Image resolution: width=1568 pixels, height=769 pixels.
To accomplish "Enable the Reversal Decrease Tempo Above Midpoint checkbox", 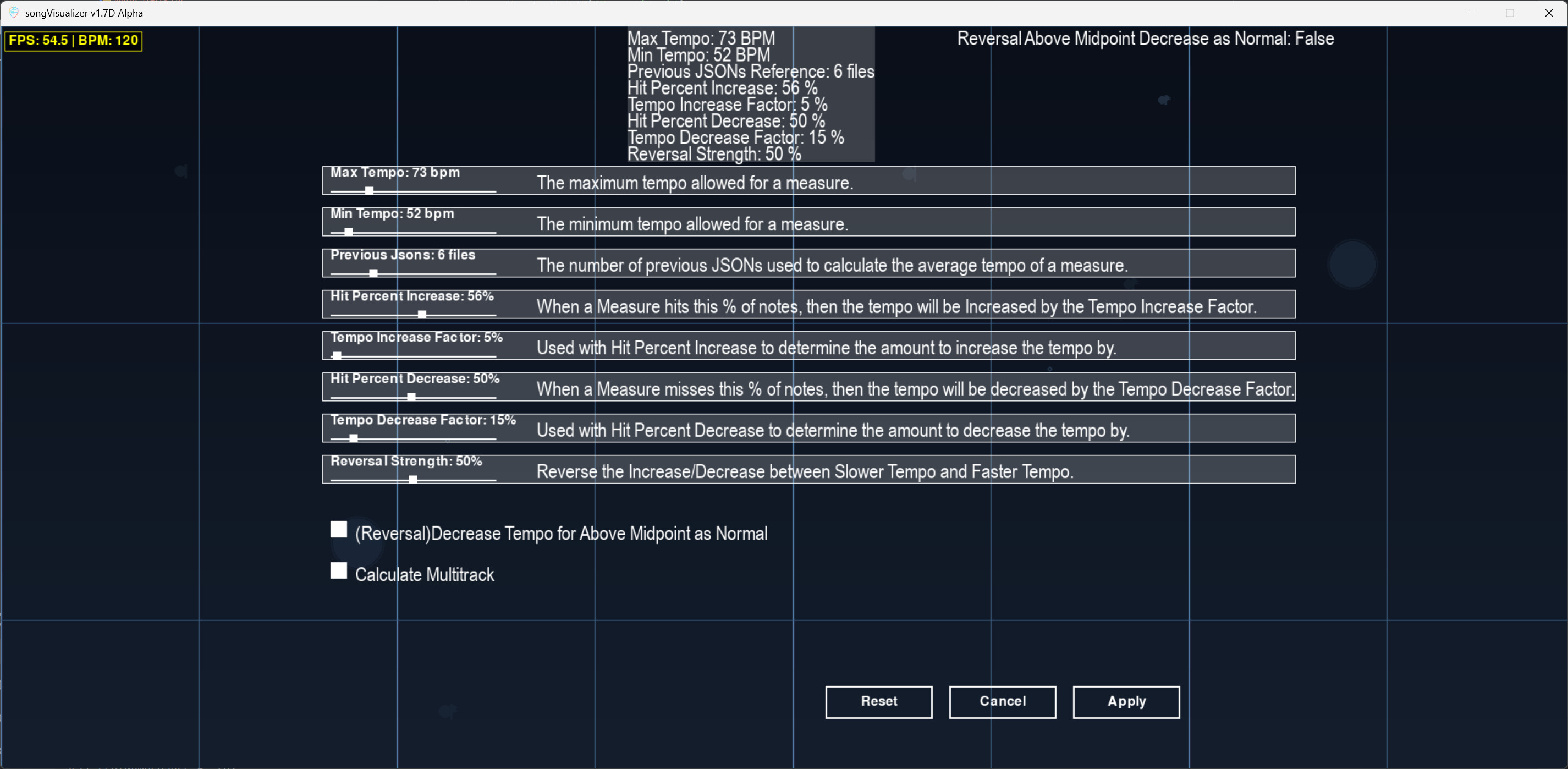I will point(338,530).
